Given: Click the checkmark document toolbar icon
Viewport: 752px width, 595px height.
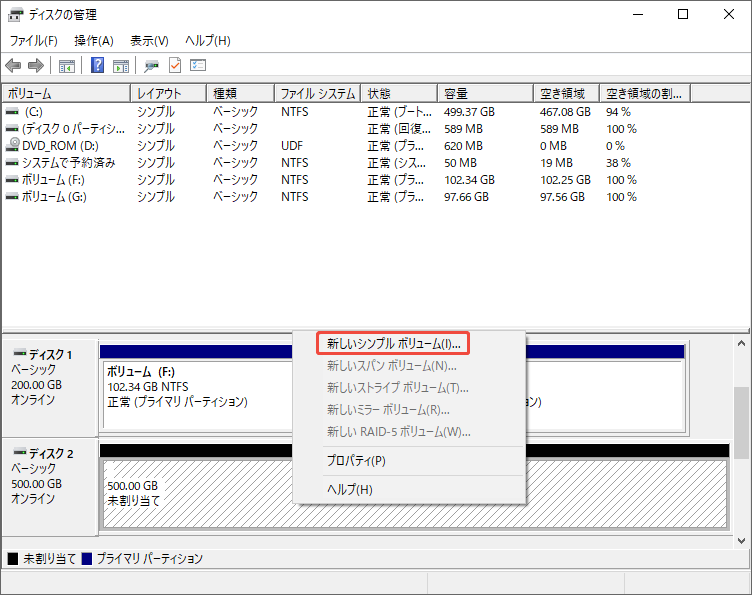Looking at the screenshot, I should click(x=175, y=65).
